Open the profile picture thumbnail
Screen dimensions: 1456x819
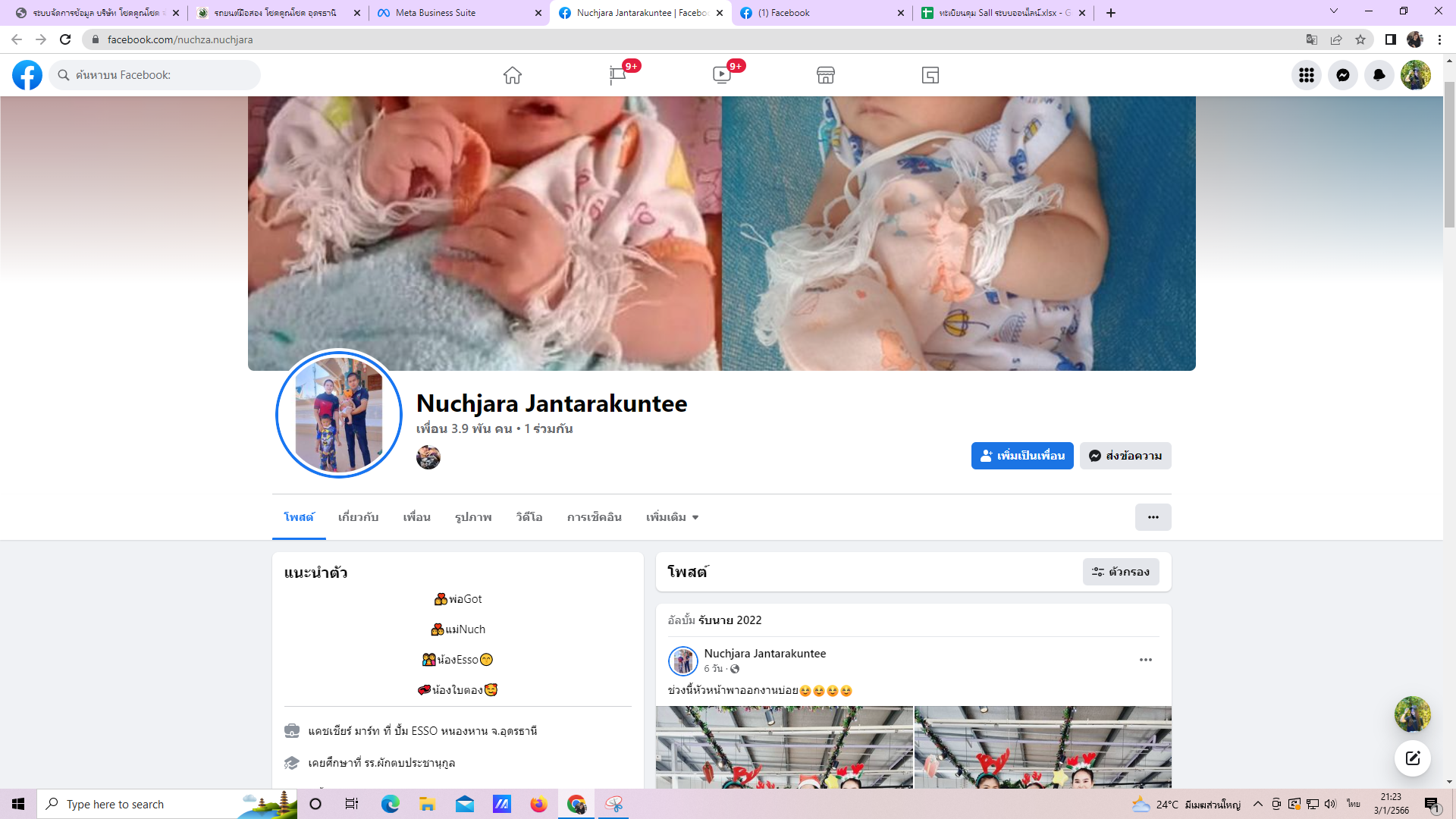point(339,414)
